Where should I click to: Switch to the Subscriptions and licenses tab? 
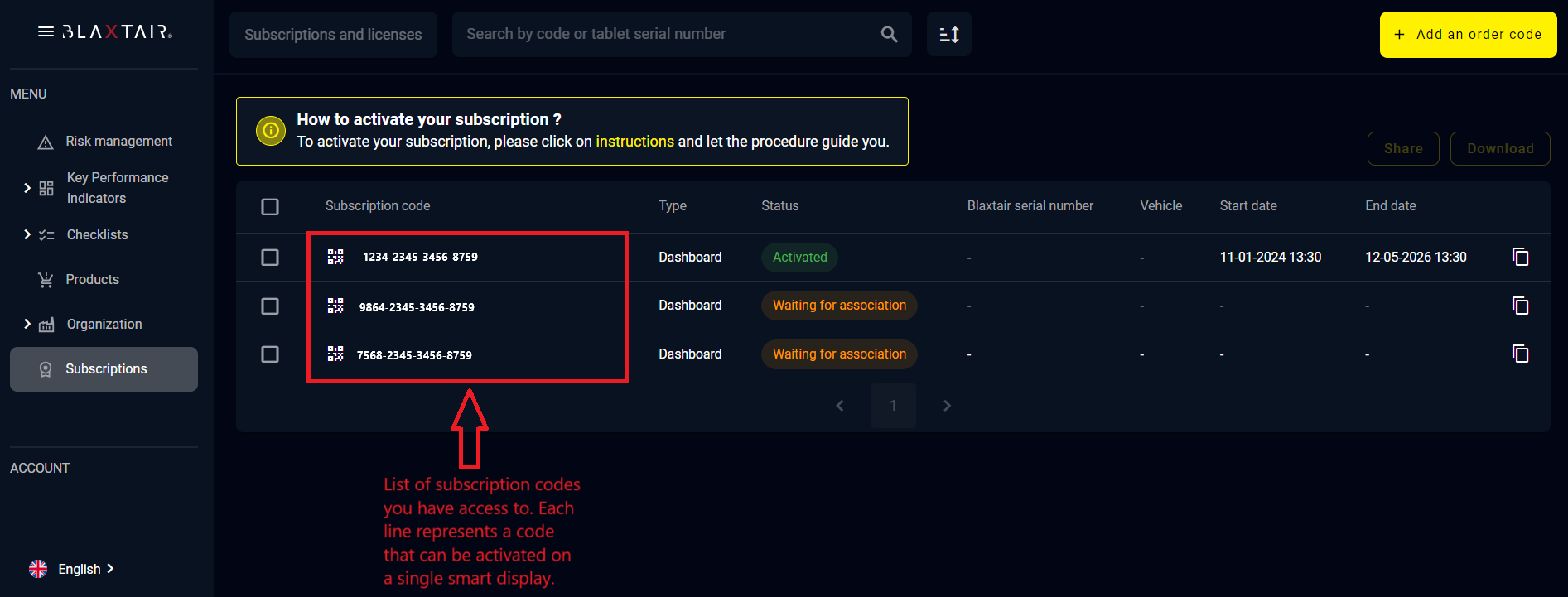click(x=332, y=34)
